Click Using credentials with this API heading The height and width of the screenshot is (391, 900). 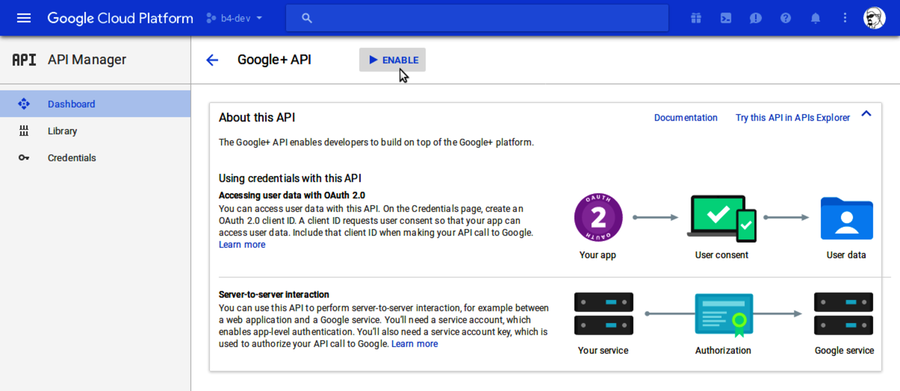point(290,179)
